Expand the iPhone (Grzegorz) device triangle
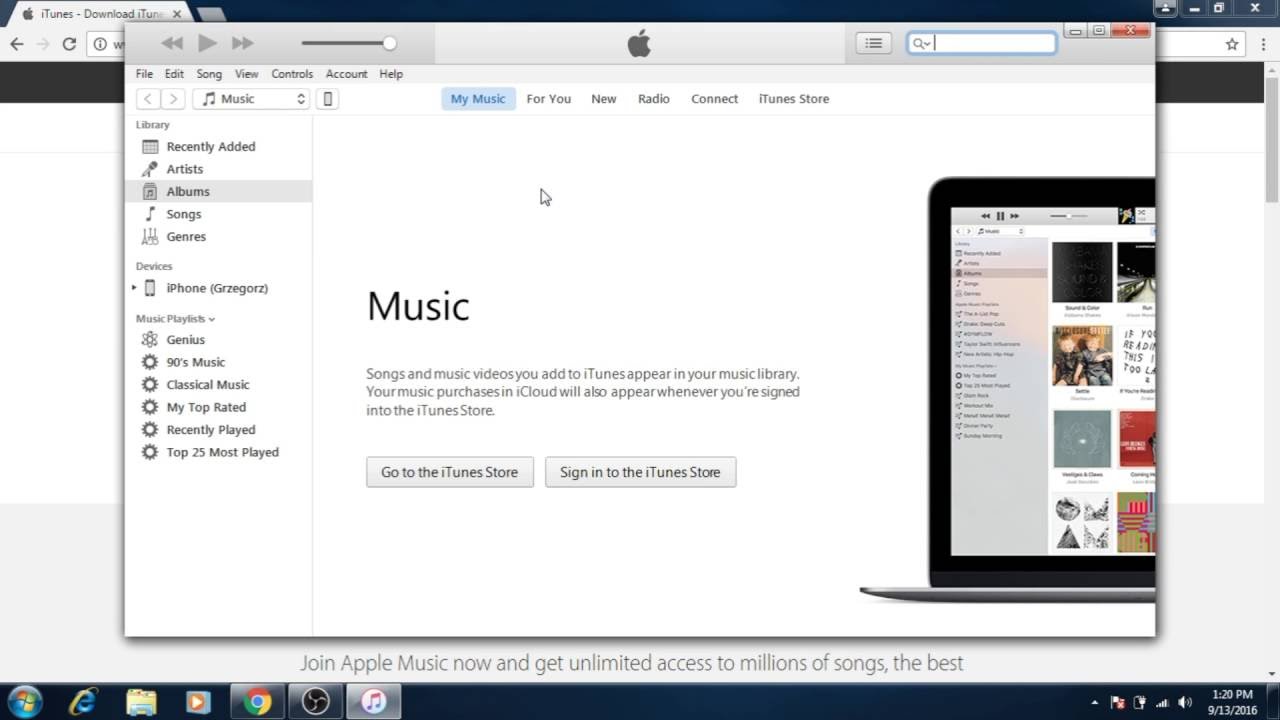The height and width of the screenshot is (720, 1280). pyautogui.click(x=134, y=288)
